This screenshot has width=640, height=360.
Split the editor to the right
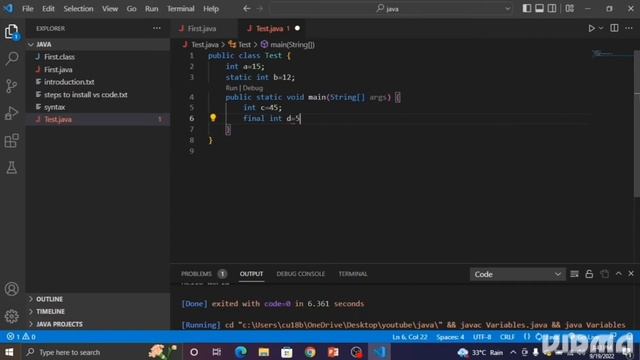pos(614,28)
